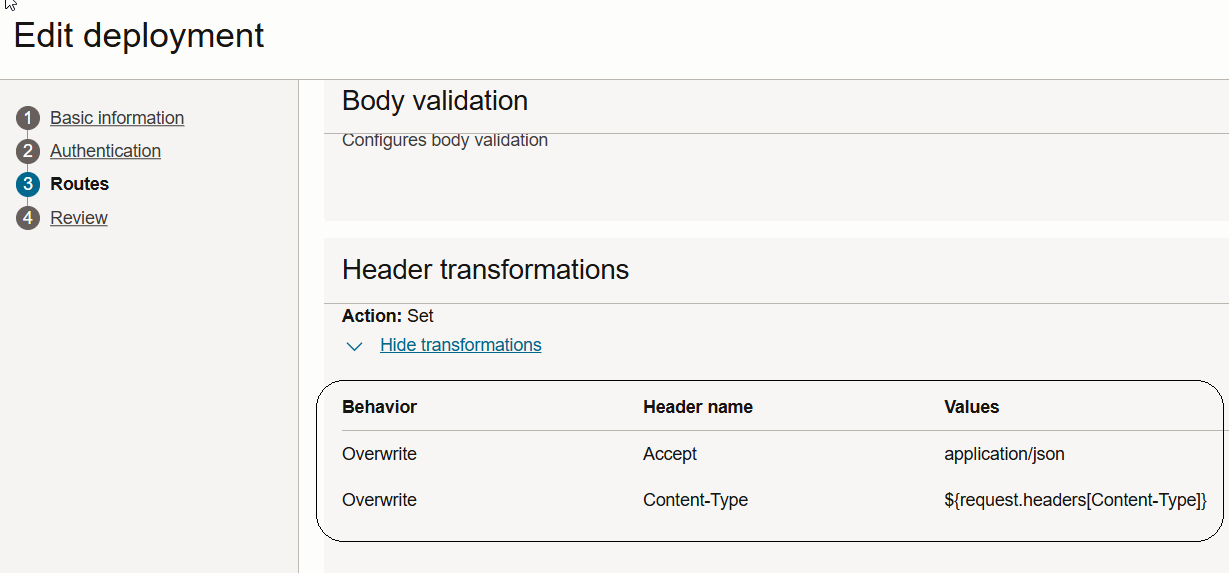Click the Edit deployment page title
Image resolution: width=1229 pixels, height=573 pixels.
(139, 36)
